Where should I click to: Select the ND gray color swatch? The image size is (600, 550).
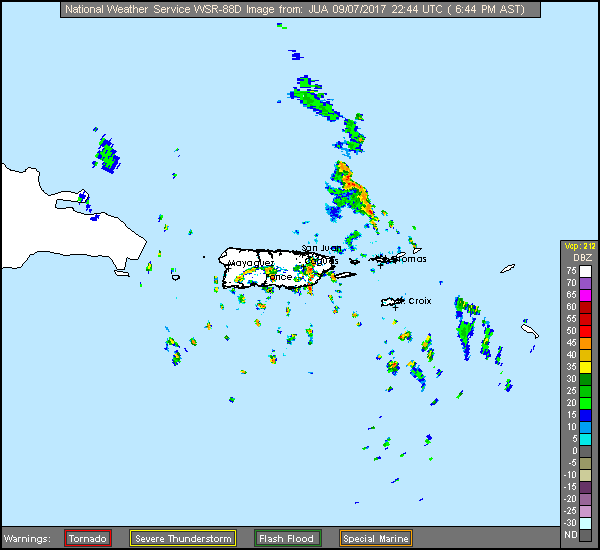coord(585,535)
